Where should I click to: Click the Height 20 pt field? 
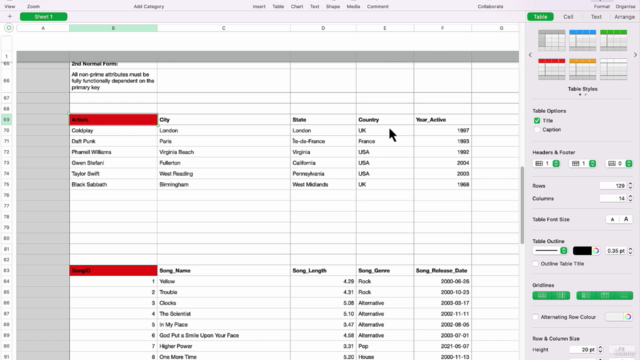click(x=583, y=349)
